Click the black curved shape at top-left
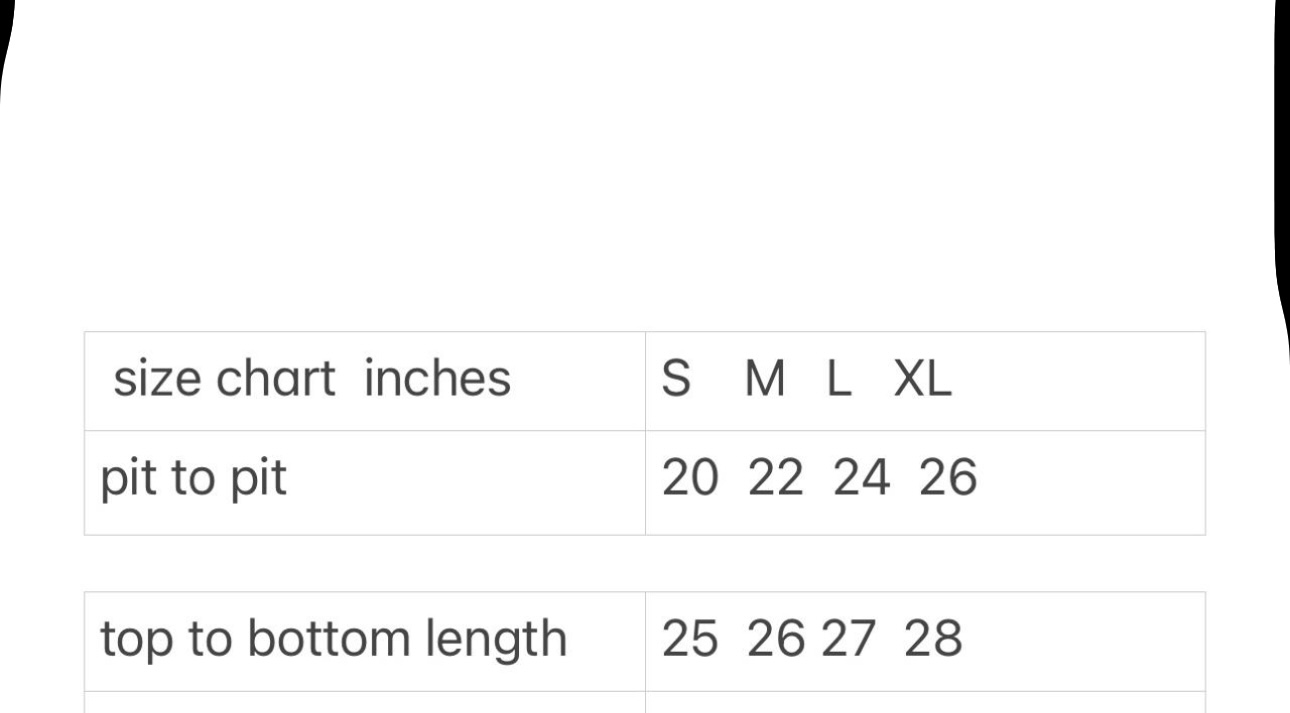 pyautogui.click(x=6, y=60)
